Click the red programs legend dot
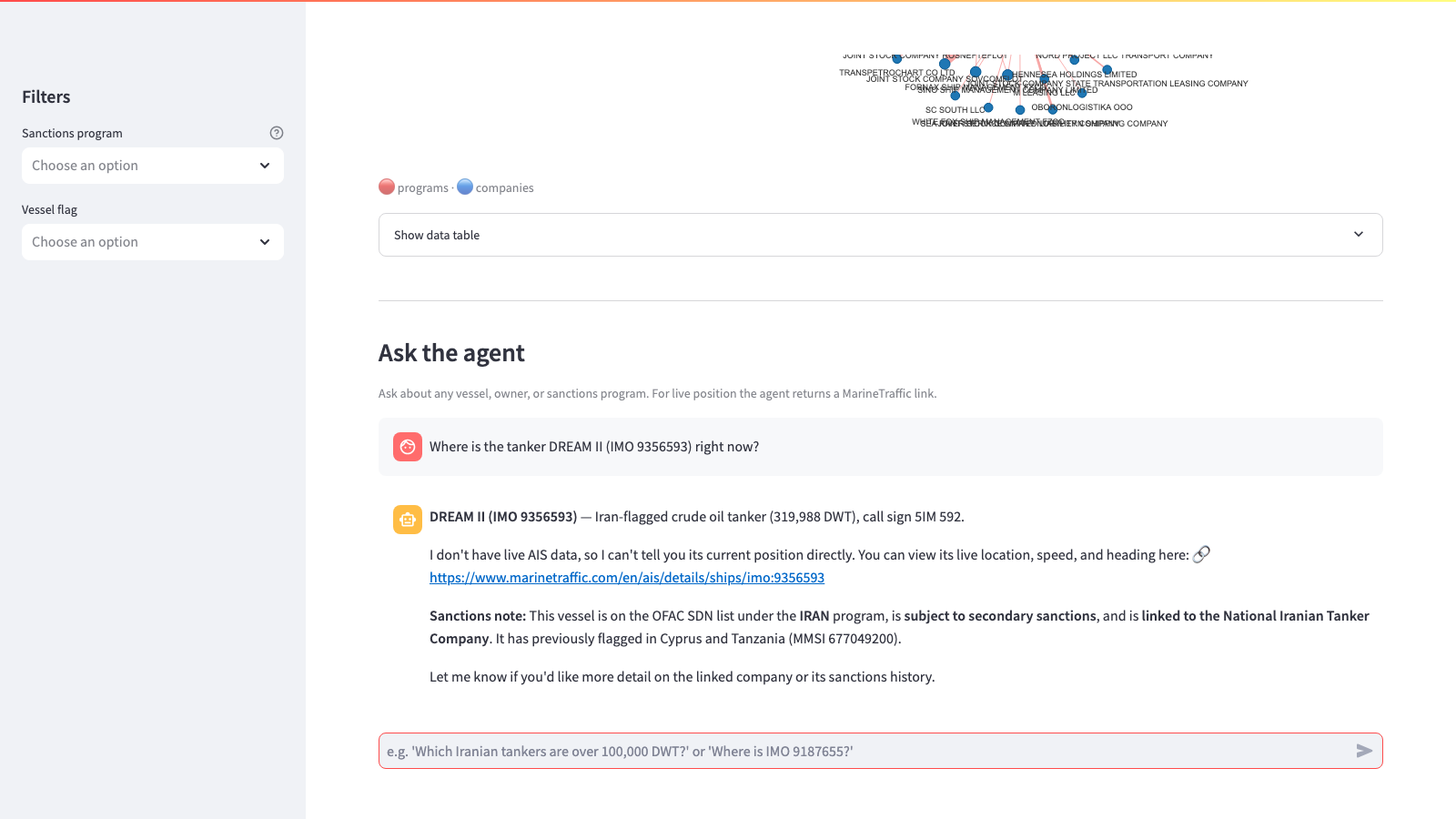 pyautogui.click(x=387, y=187)
